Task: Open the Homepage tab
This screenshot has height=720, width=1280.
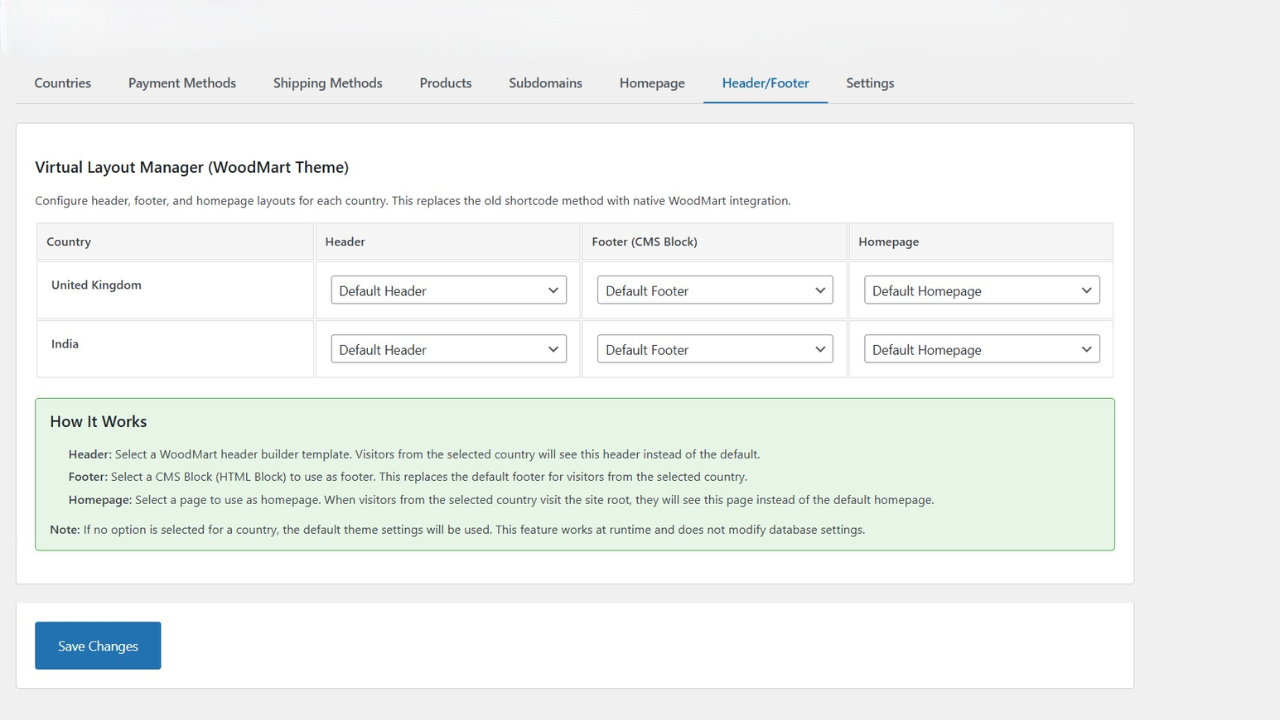Action: tap(651, 83)
